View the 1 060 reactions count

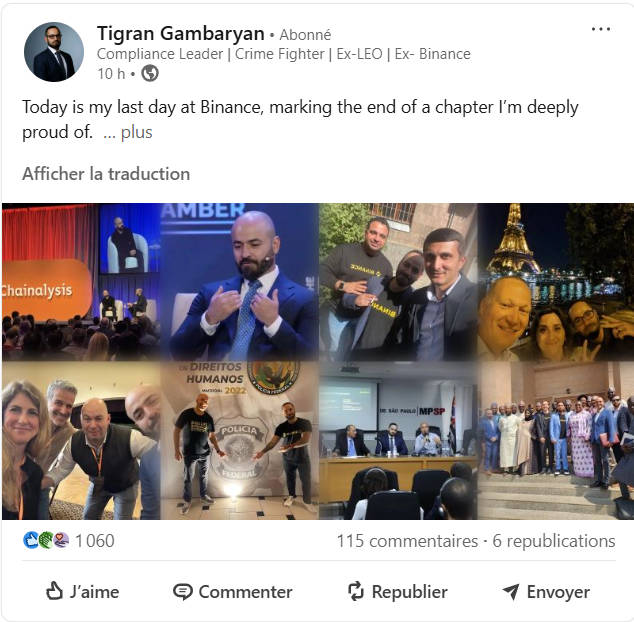[95, 541]
